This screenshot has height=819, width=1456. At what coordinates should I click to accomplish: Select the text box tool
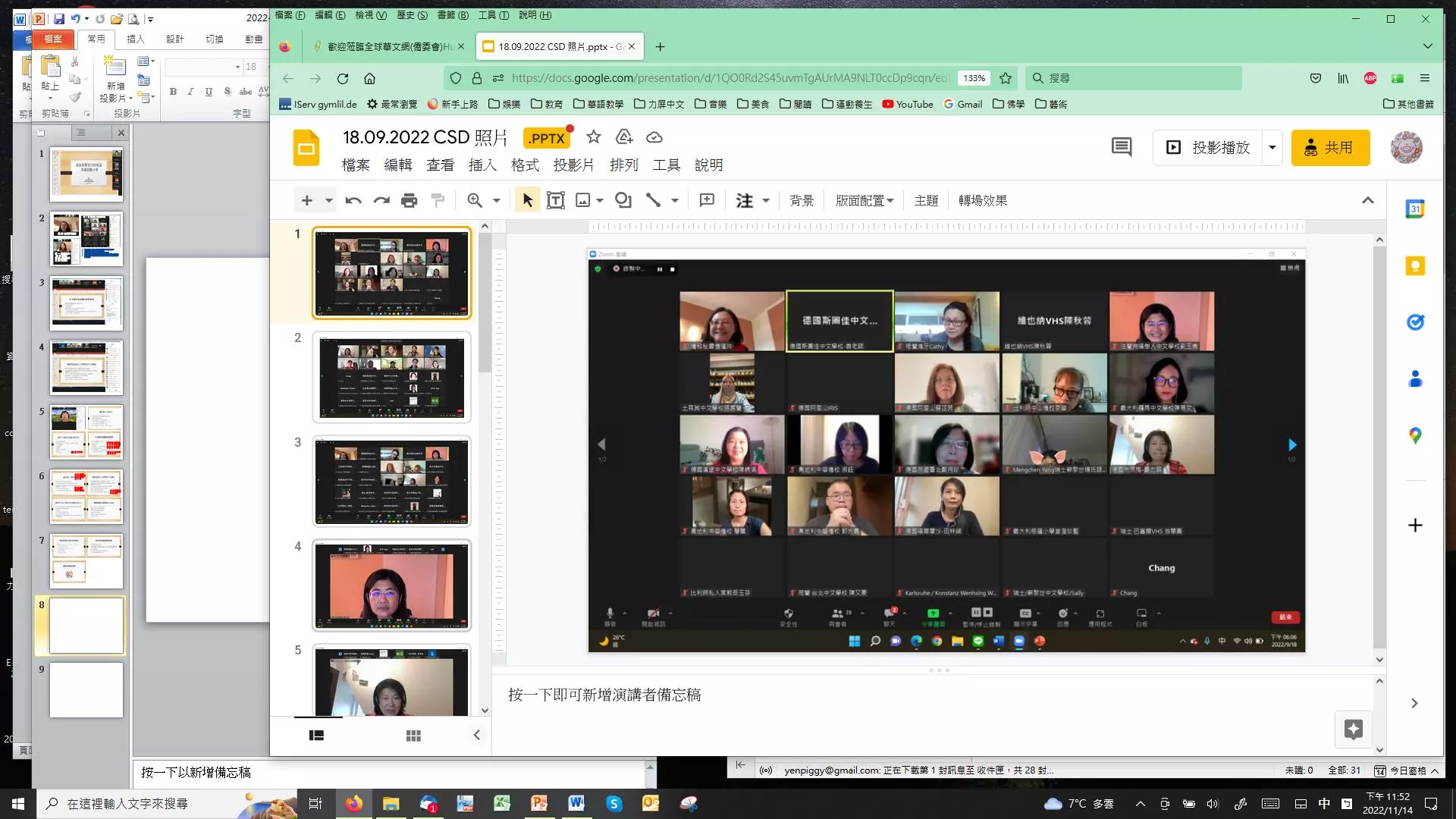[x=555, y=200]
